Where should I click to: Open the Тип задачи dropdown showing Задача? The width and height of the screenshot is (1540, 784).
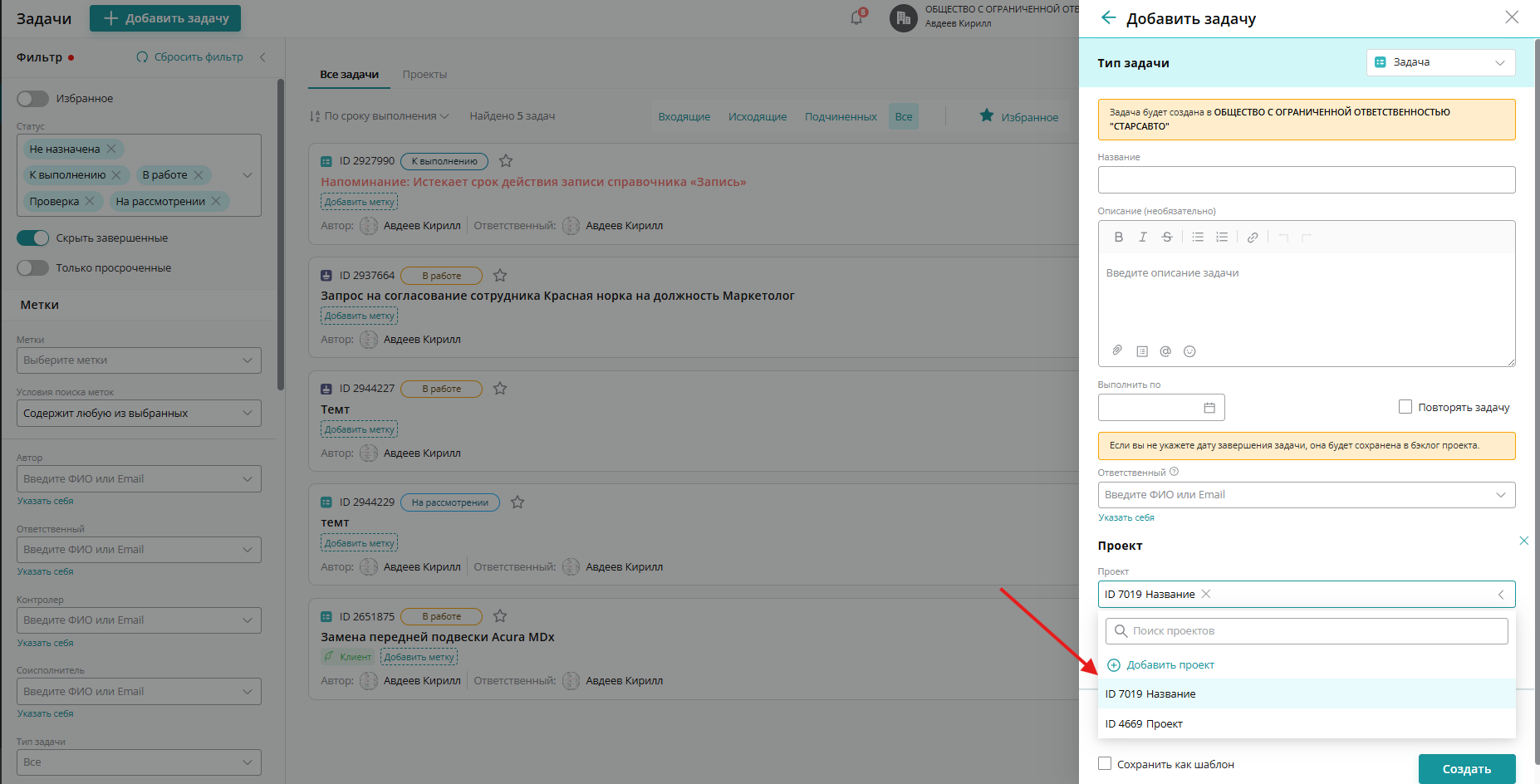click(x=1440, y=62)
